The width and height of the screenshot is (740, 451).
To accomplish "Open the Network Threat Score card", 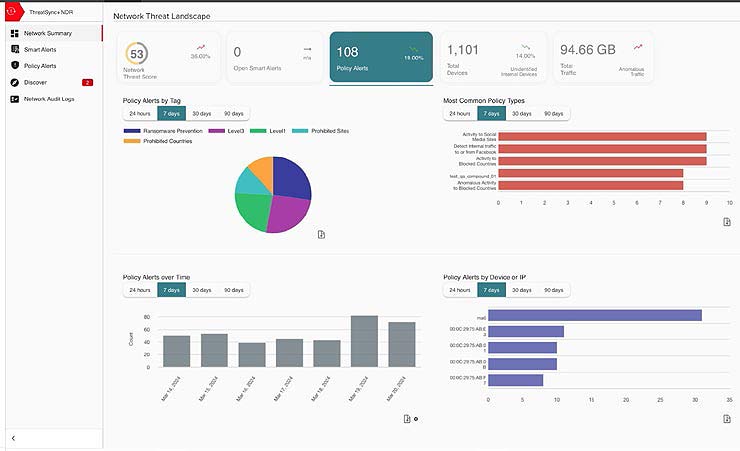I will tap(162, 58).
